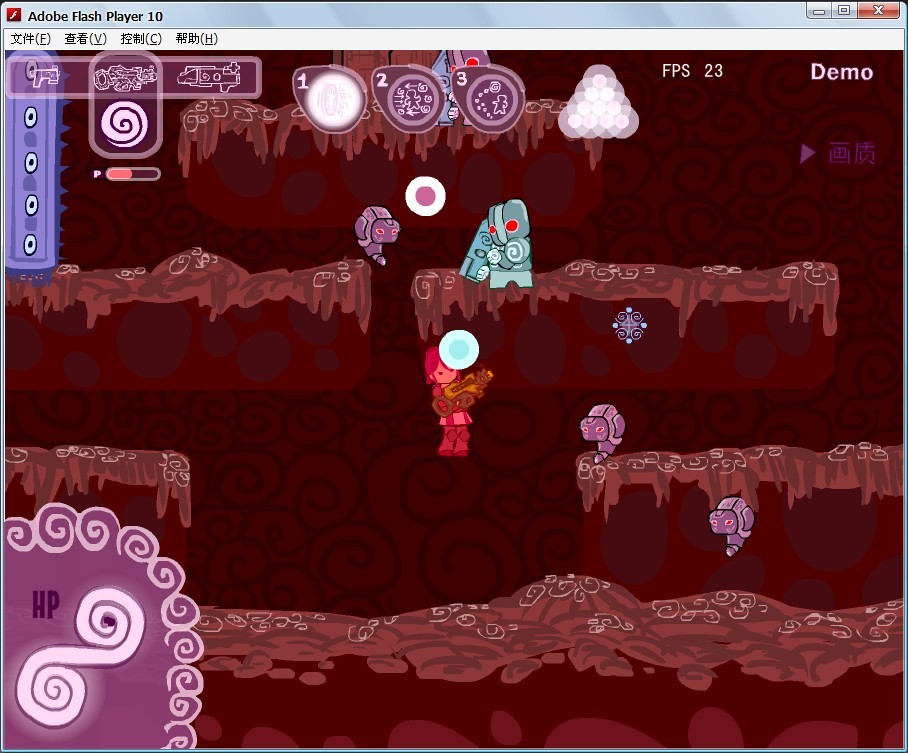This screenshot has height=753, width=908.
Task: Minimize the Adobe Flash Player window
Action: [819, 10]
